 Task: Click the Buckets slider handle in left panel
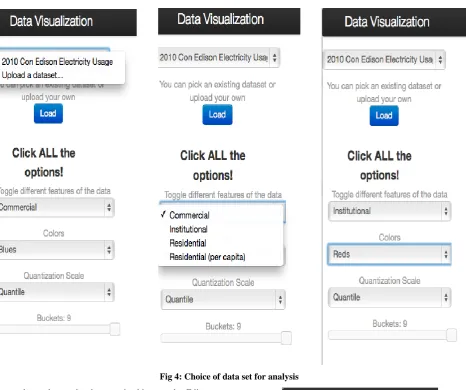click(115, 329)
